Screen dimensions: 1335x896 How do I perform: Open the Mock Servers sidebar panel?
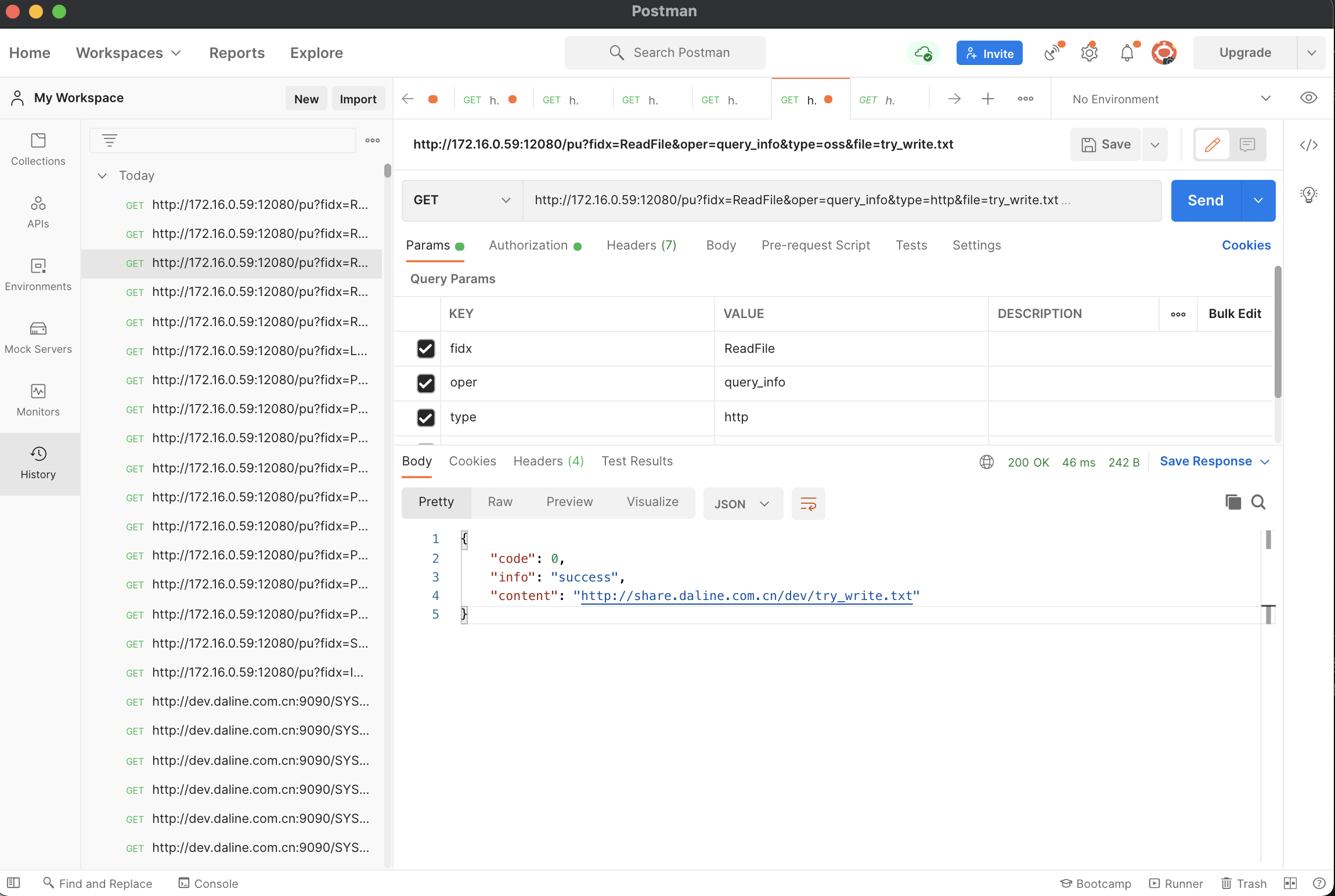tap(38, 338)
